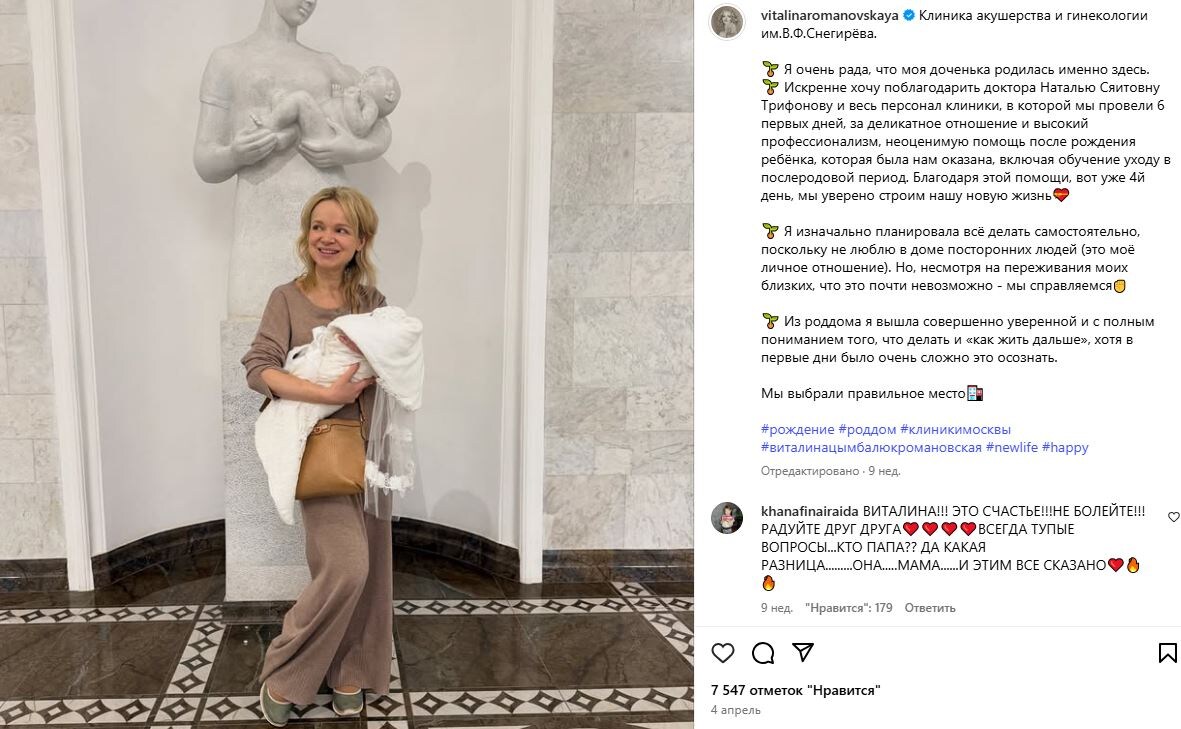The height and width of the screenshot is (729, 1181).
Task: Like khanafinairaida's comment heart
Action: point(1173,517)
